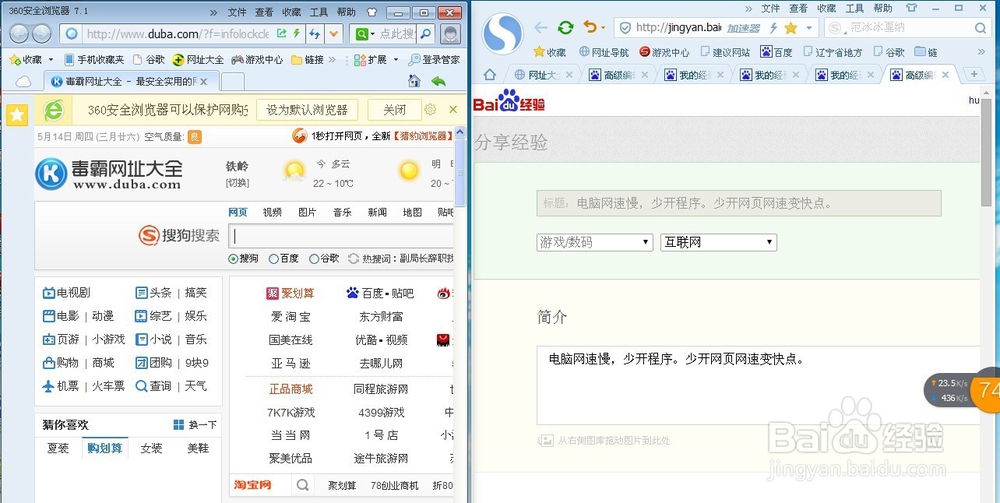Image resolution: width=1000 pixels, height=503 pixels.
Task: Click the 关闭 button in 360 notification bar
Action: tap(394, 110)
